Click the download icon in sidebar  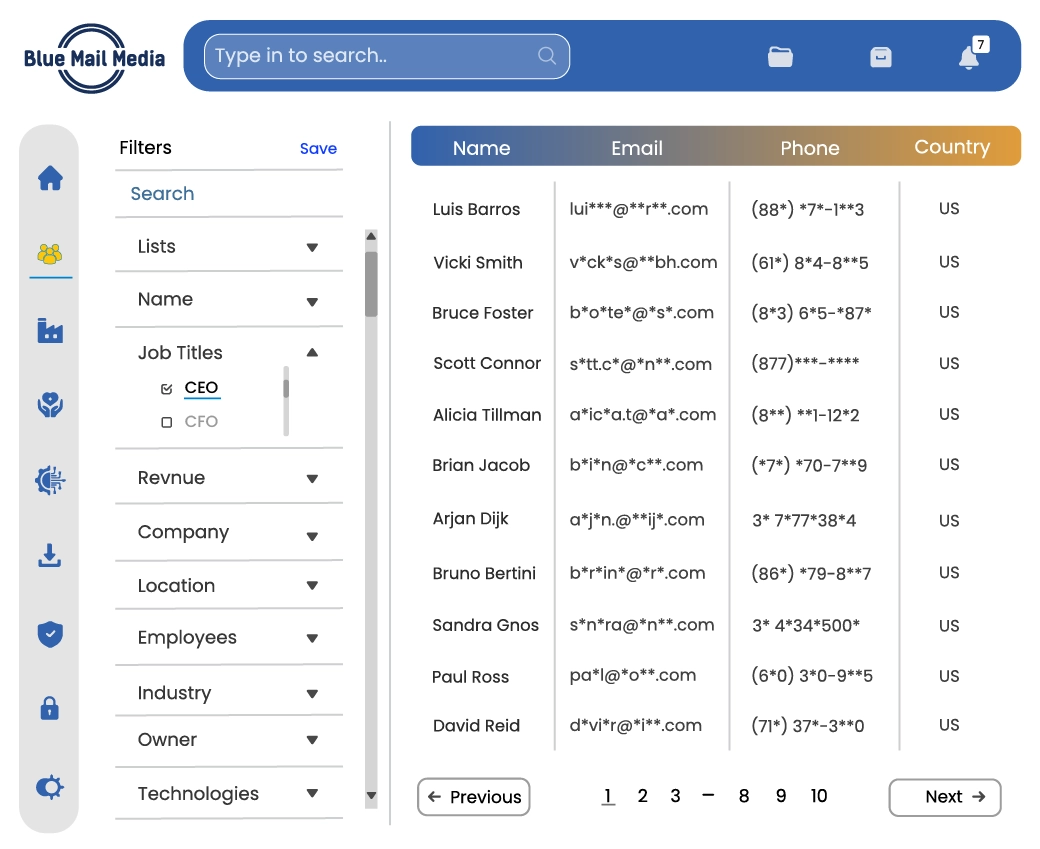tap(50, 556)
